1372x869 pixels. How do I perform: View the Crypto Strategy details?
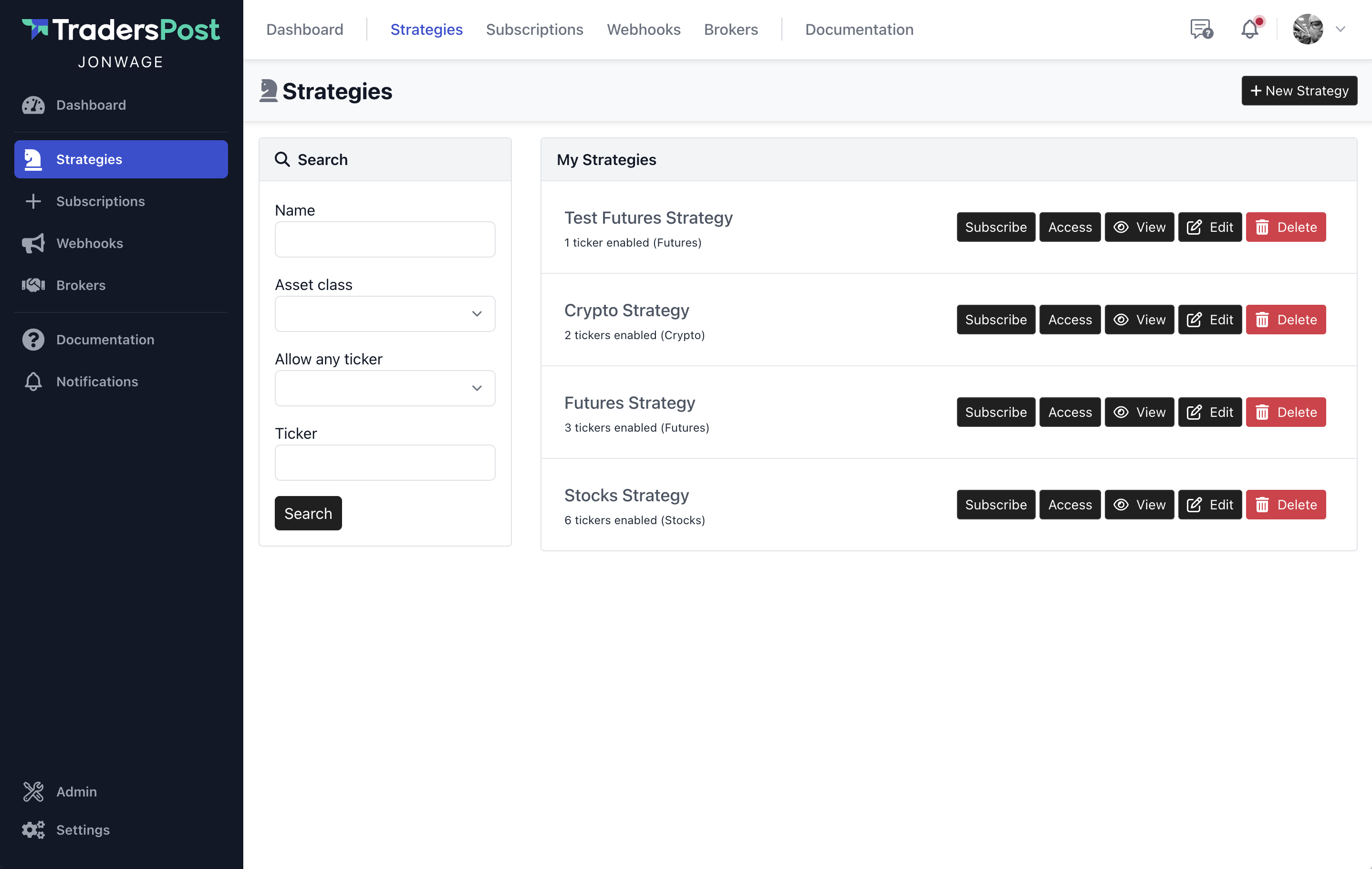click(x=1139, y=320)
